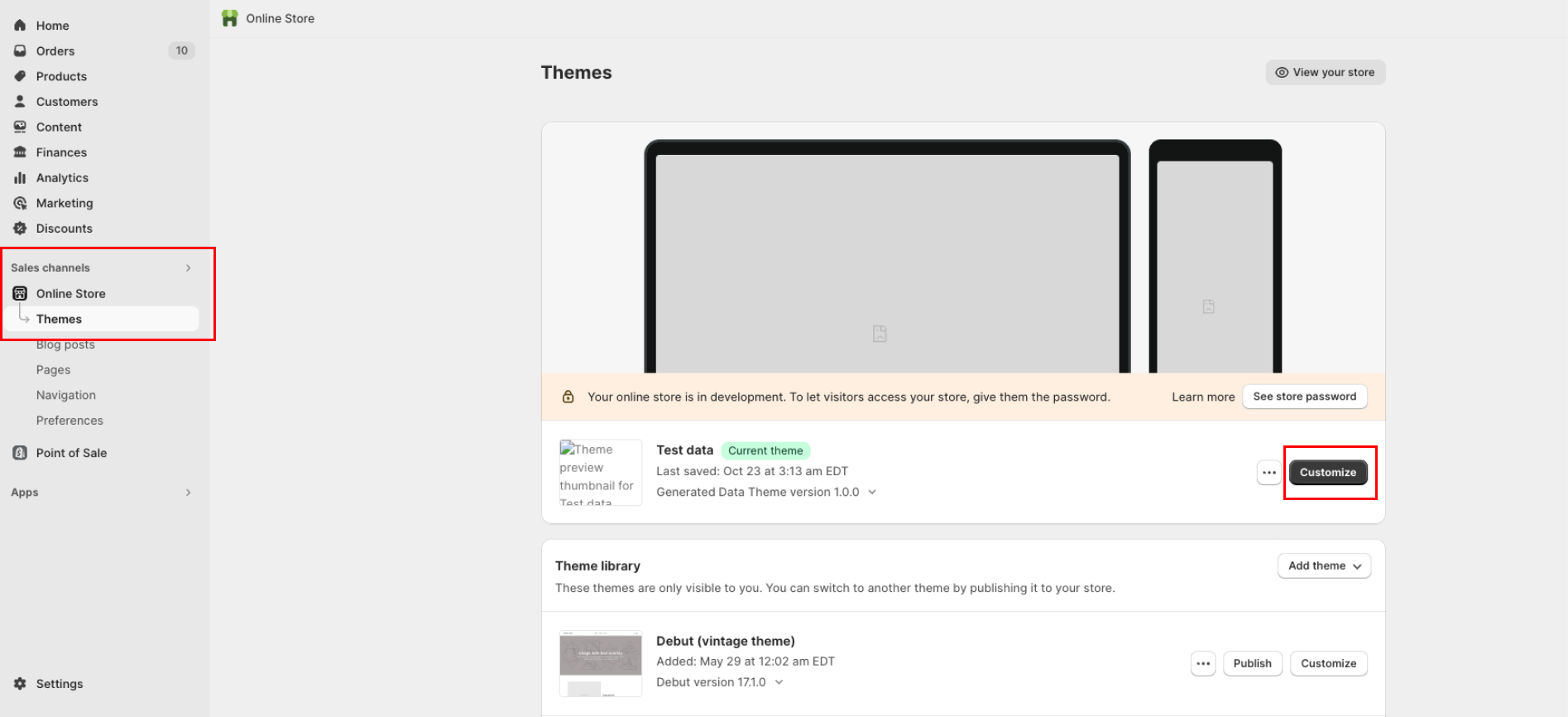Click the eye icon in View your store
Viewport: 1568px width, 717px height.
coord(1282,73)
